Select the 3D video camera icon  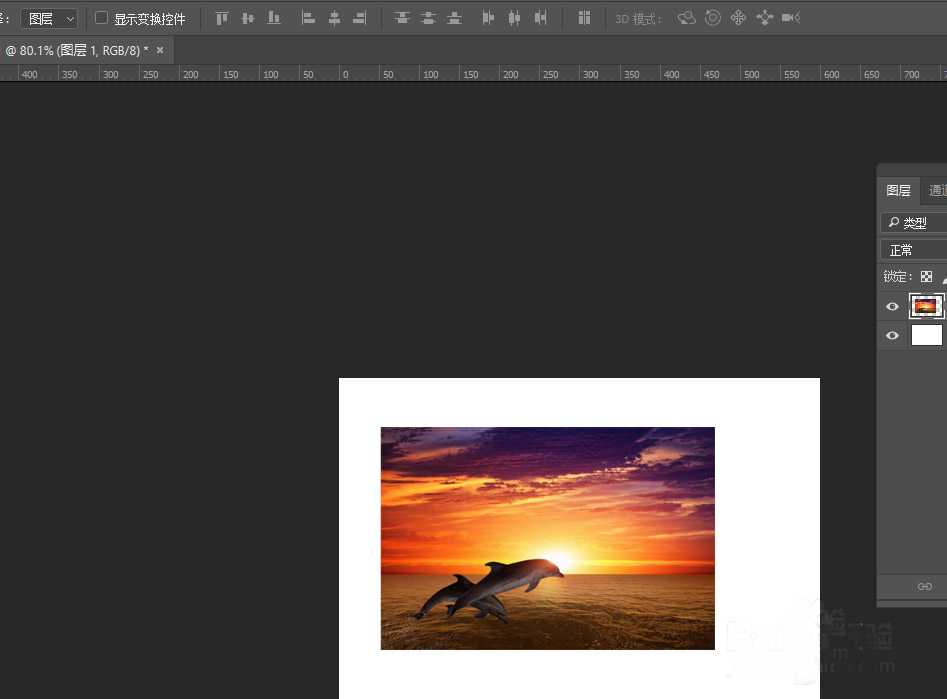pos(791,18)
